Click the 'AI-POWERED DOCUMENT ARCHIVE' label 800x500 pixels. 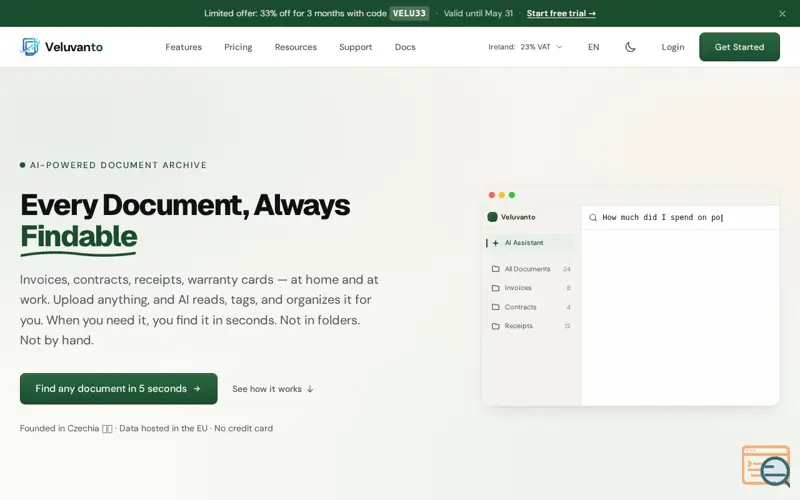pyautogui.click(x=118, y=165)
